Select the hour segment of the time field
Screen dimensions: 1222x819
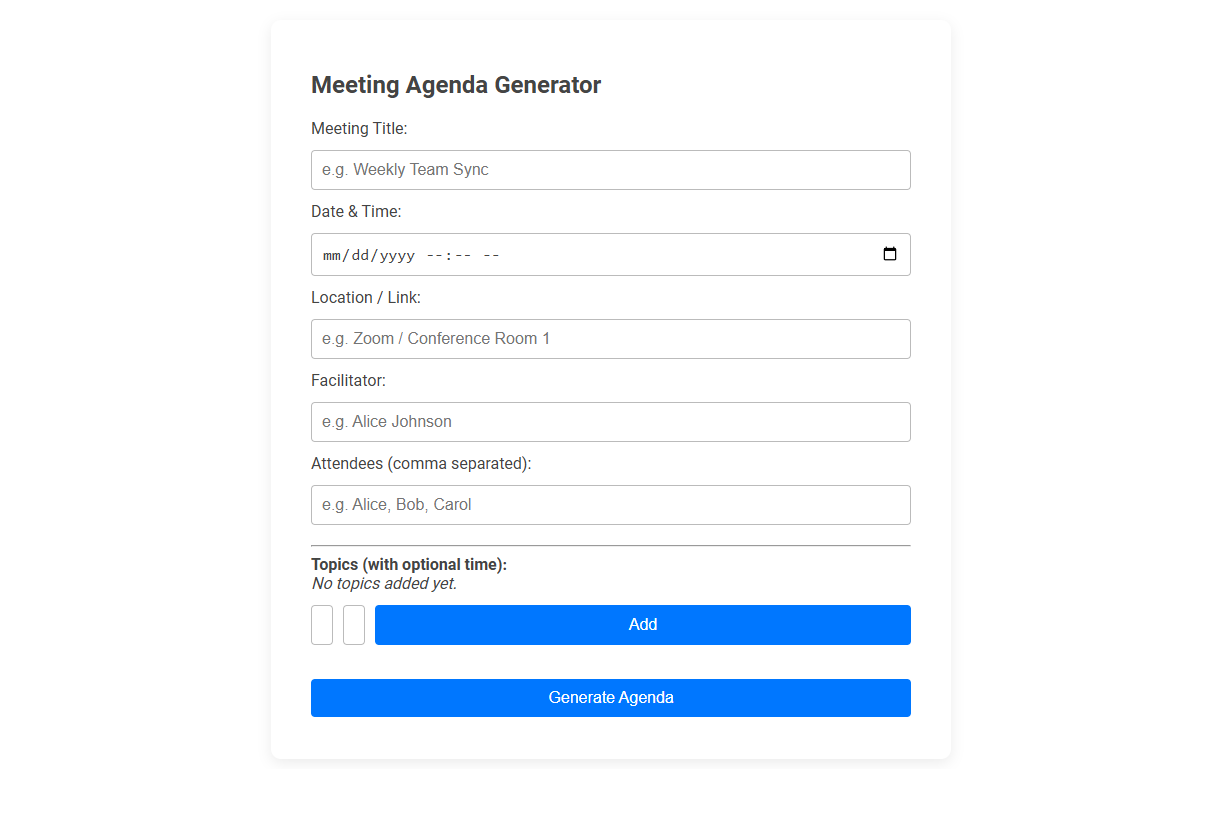(x=432, y=255)
